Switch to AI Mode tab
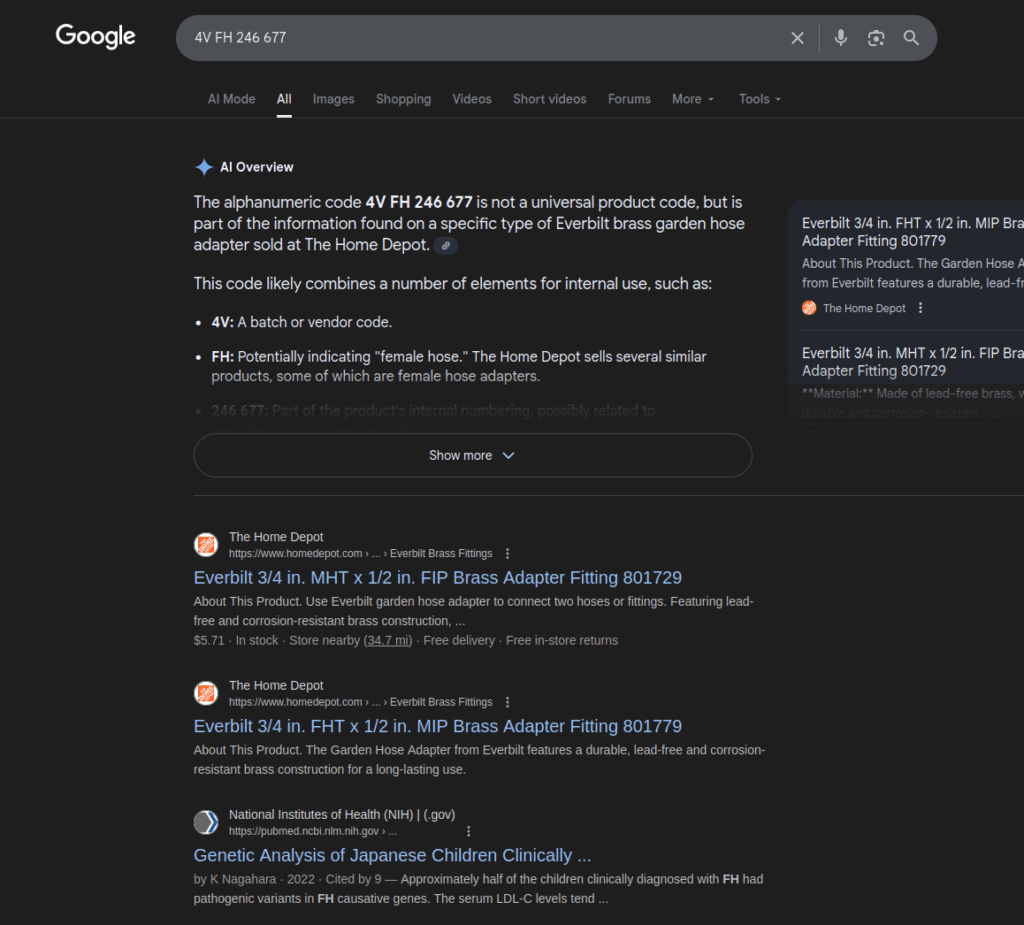This screenshot has width=1024, height=925. 231,99
